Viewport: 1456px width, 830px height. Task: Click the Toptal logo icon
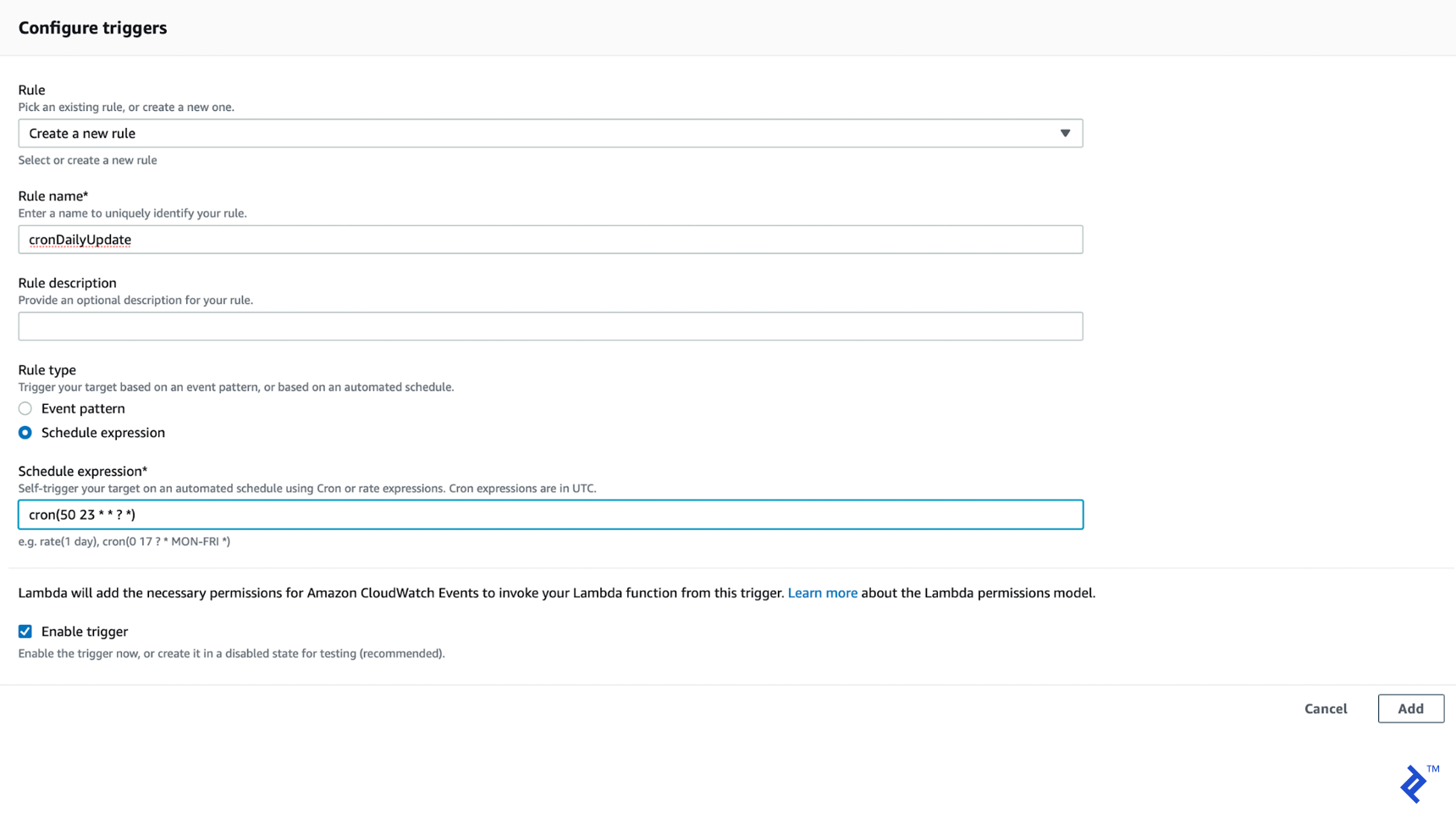click(x=1414, y=785)
